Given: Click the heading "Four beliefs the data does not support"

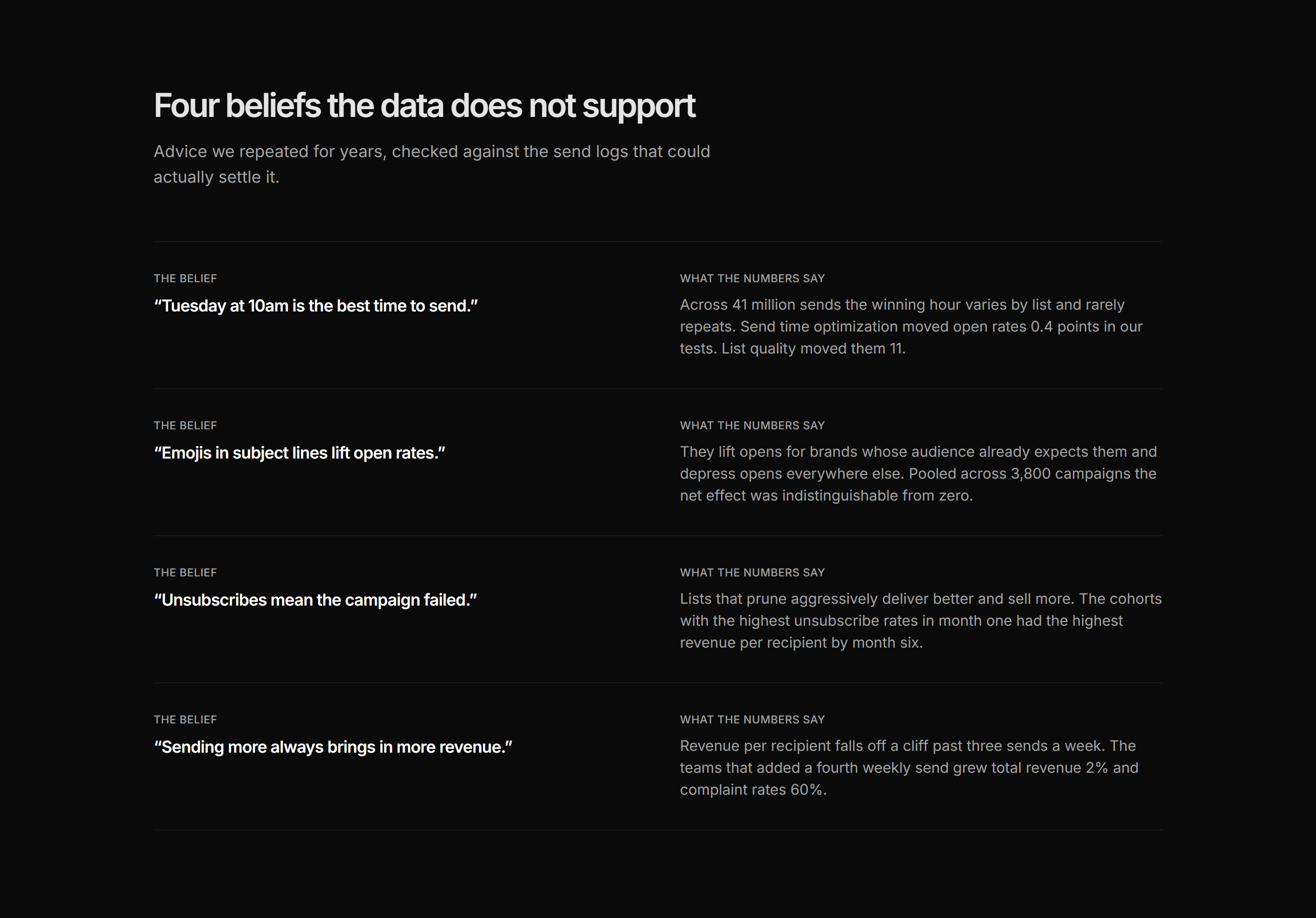Looking at the screenshot, I should pos(424,106).
